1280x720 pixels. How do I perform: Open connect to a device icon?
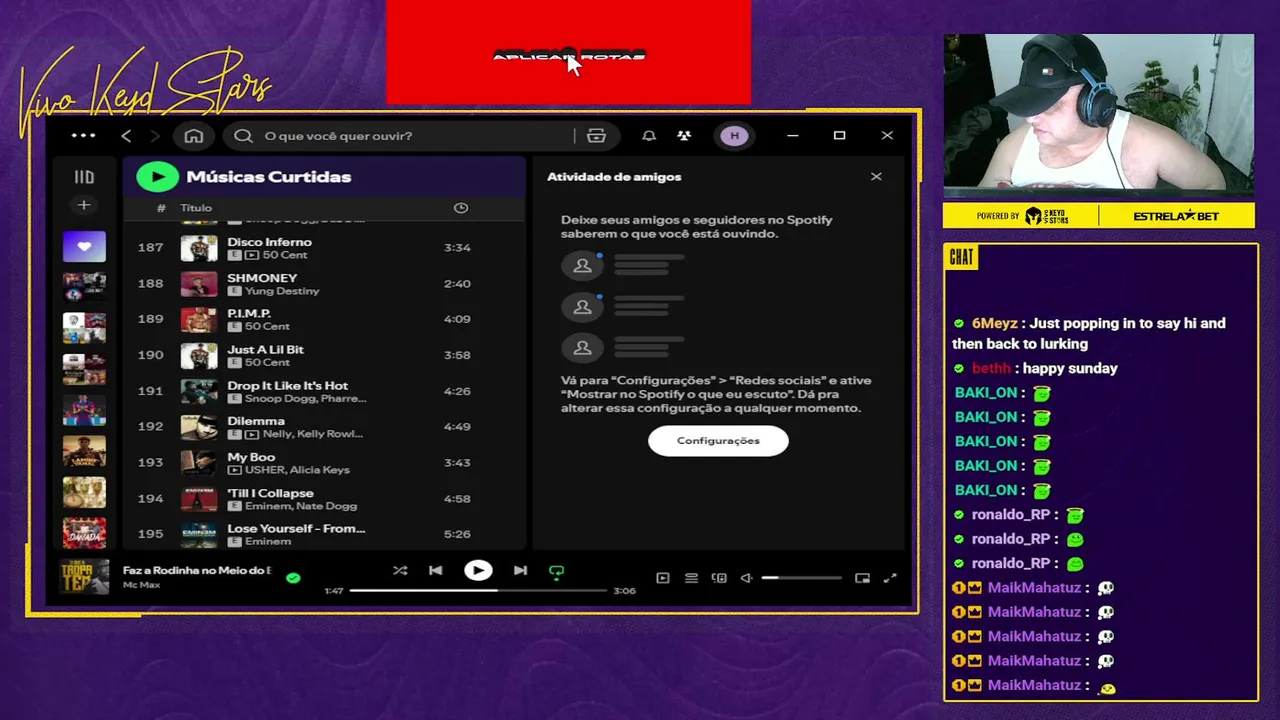pyautogui.click(x=719, y=578)
